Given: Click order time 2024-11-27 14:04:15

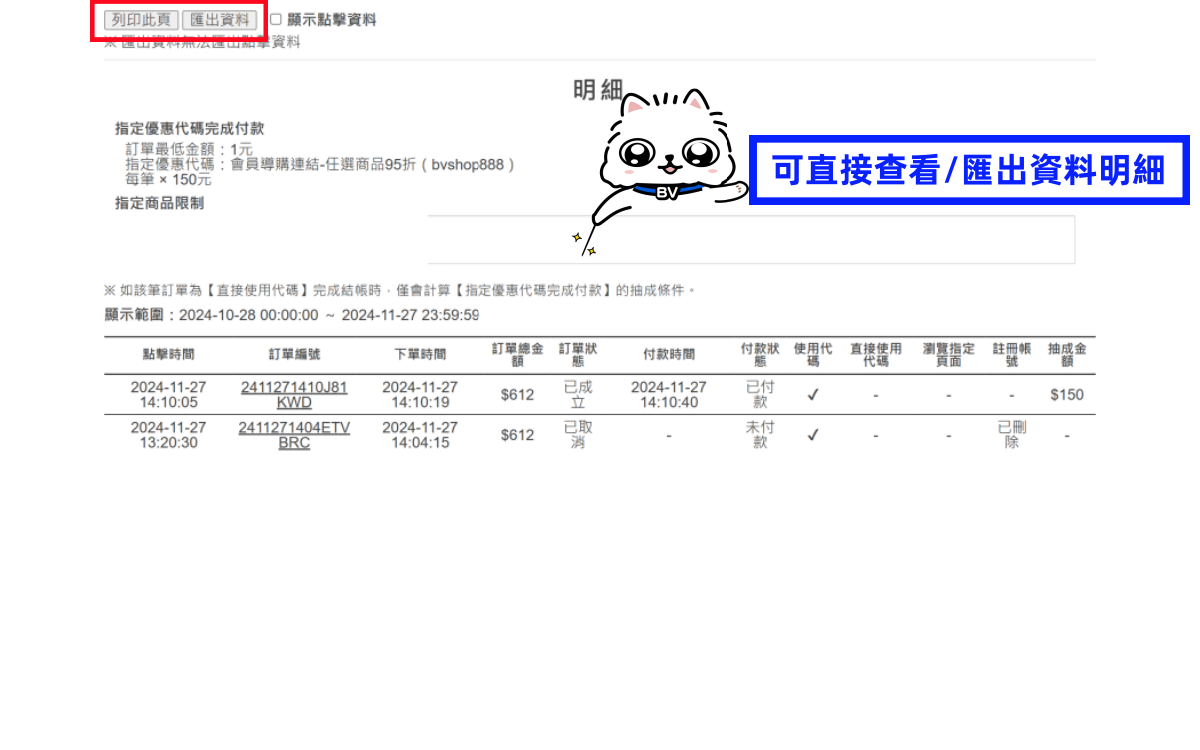Looking at the screenshot, I should coord(420,434).
